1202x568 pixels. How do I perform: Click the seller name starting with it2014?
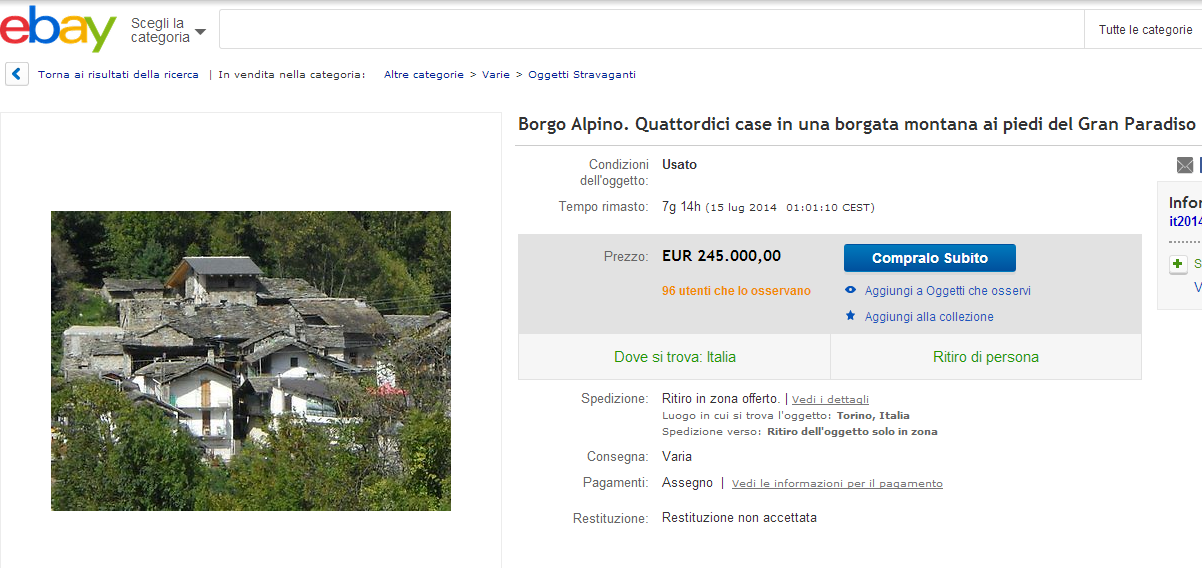[x=1185, y=222]
